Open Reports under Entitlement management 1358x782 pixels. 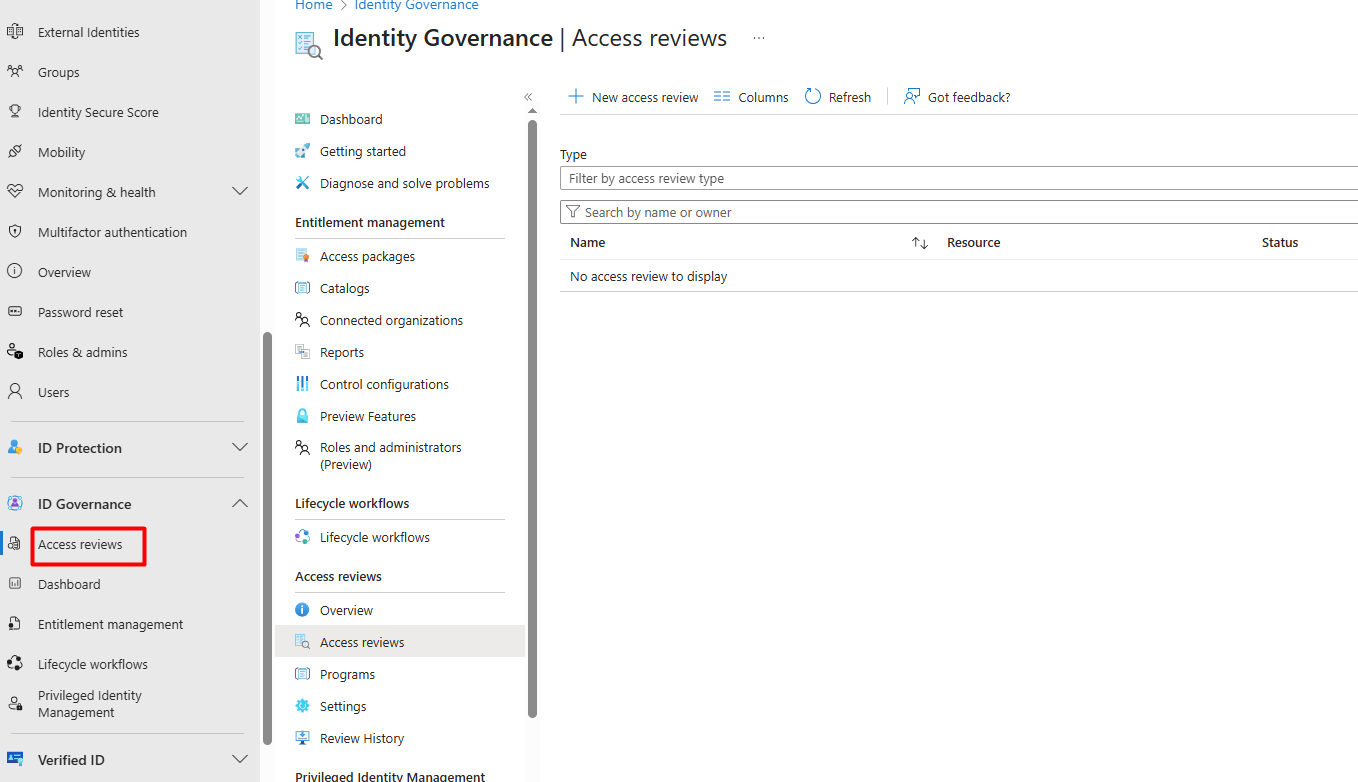point(342,352)
